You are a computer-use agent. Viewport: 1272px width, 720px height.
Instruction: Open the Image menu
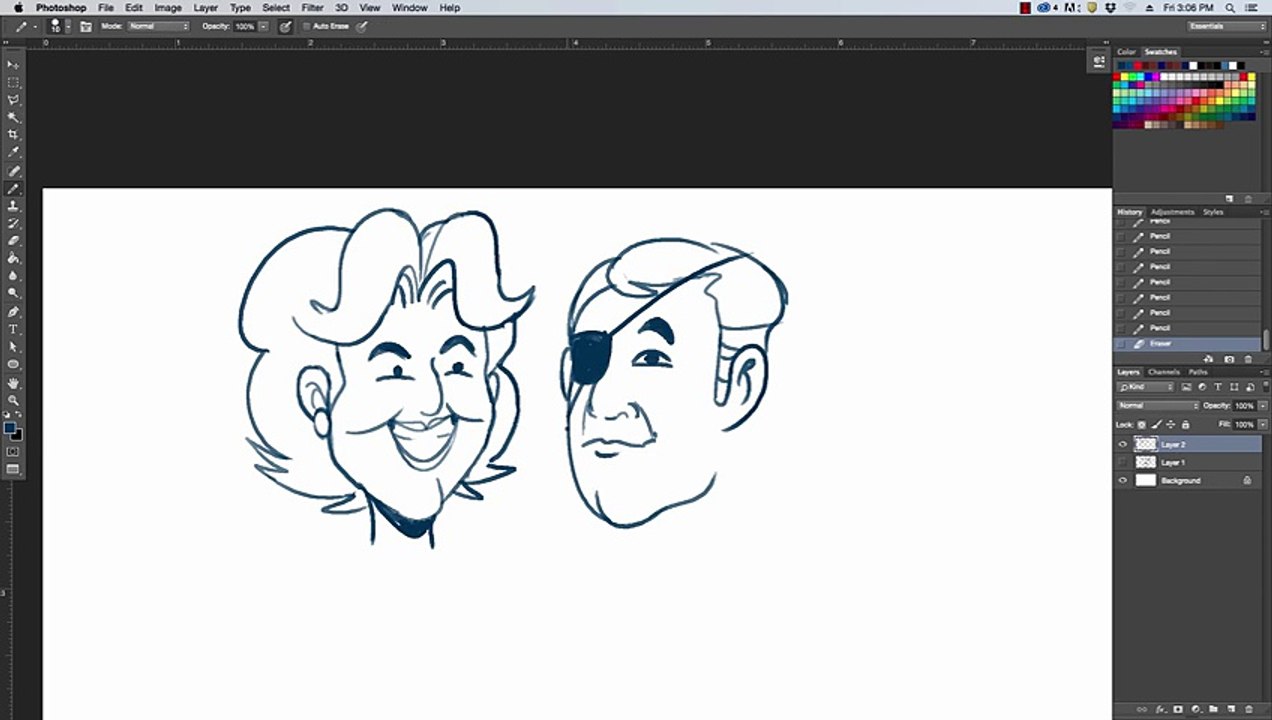tap(168, 7)
